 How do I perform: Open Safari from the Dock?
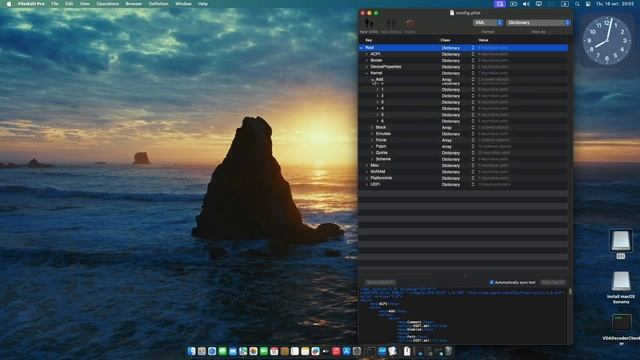pyautogui.click(x=212, y=351)
